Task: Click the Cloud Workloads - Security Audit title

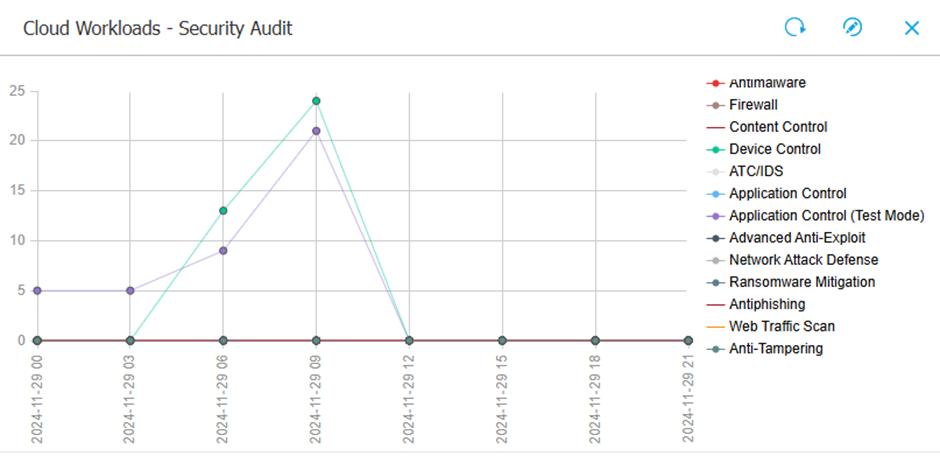Action: (157, 28)
